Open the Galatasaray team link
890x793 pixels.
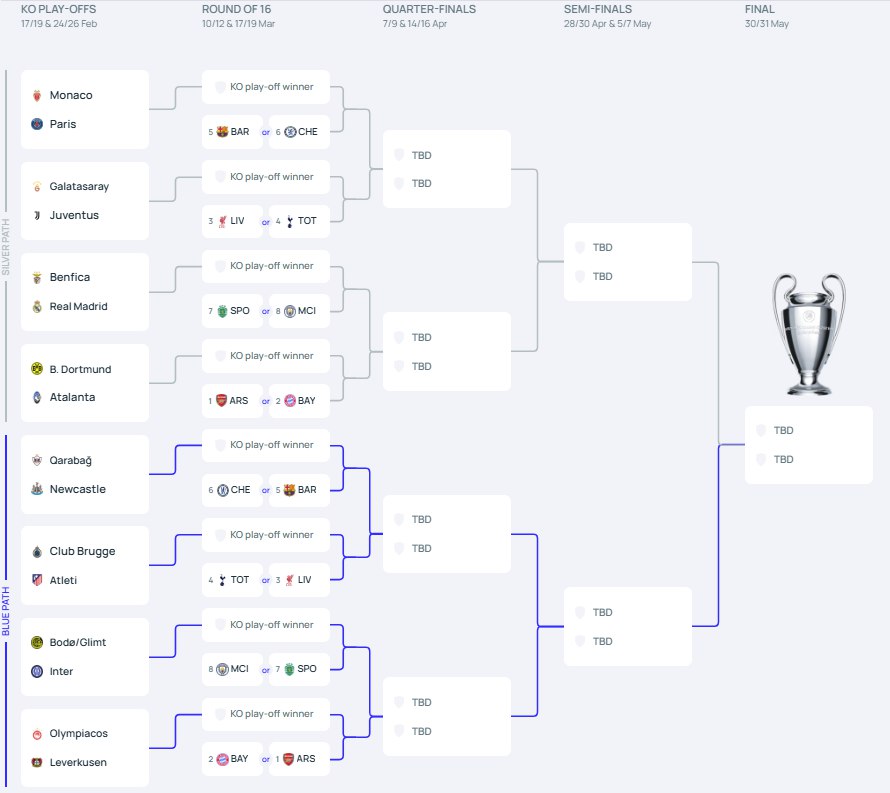(x=79, y=187)
